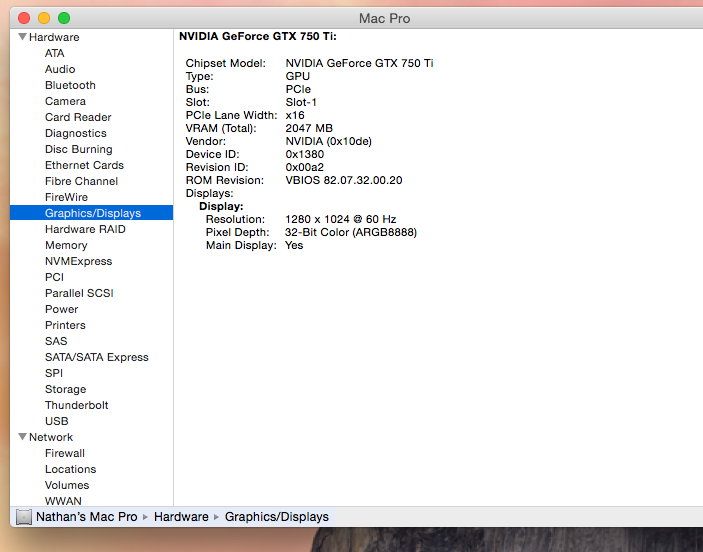The image size is (703, 552).
Task: Select Disc Burning in the sidebar
Action: pos(78,149)
